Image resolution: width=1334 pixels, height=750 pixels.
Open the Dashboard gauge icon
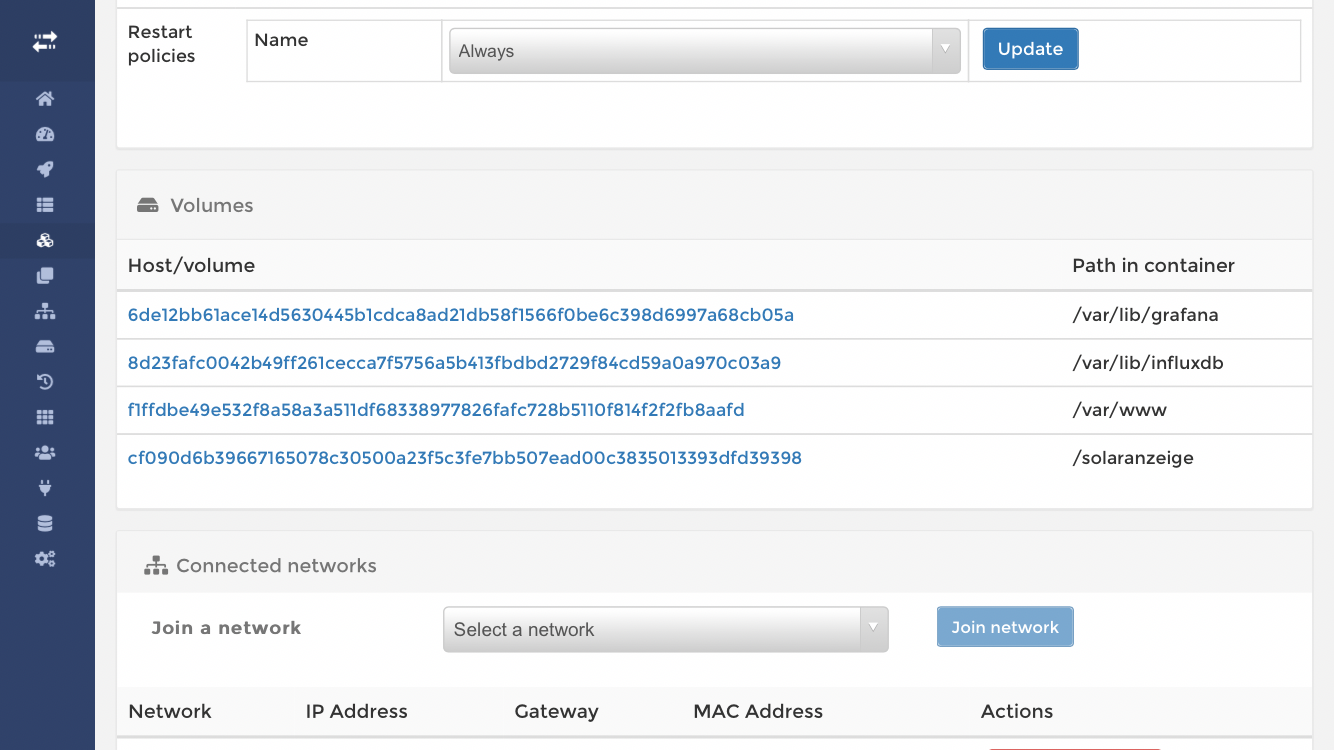click(45, 134)
